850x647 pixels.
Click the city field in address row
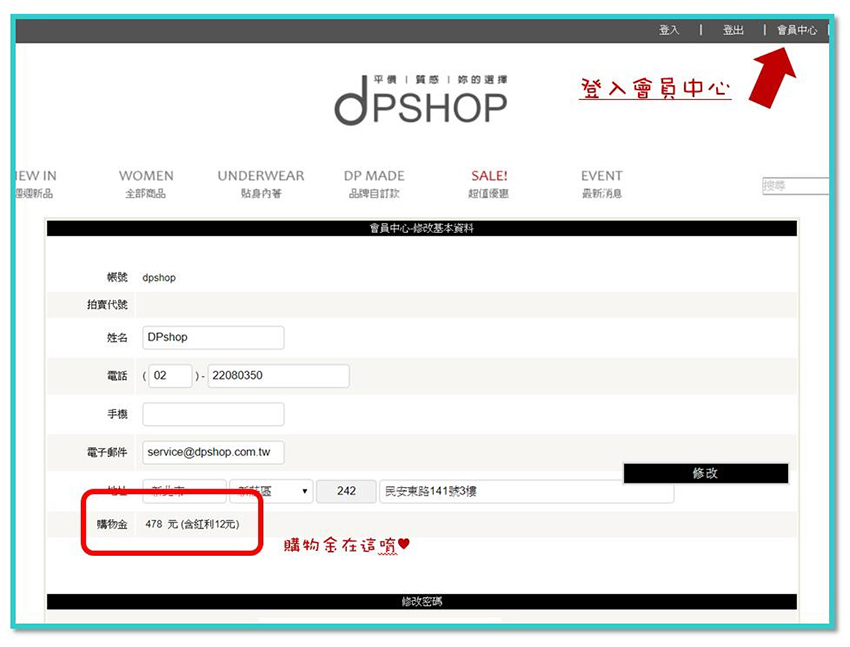[184, 491]
